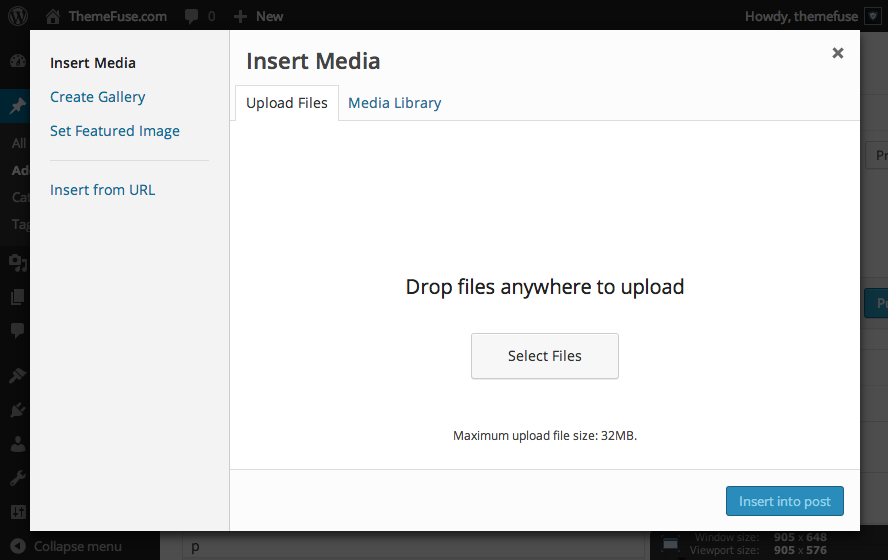Click the plus icon next to New

coord(240,16)
